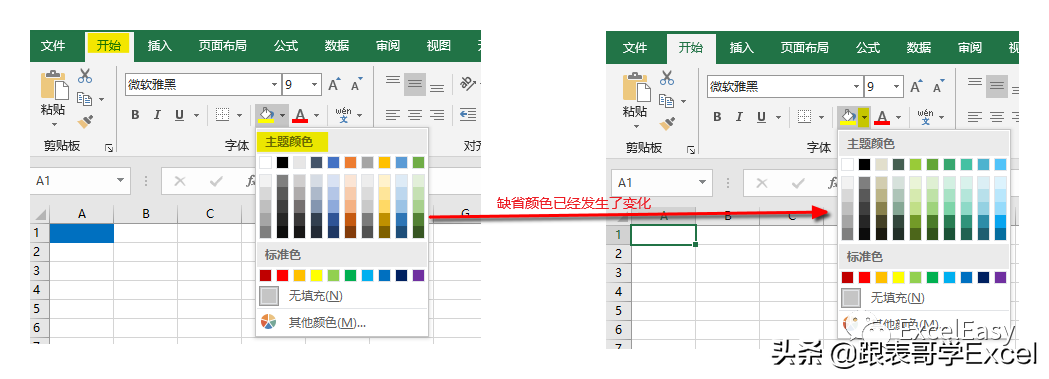Choose 无填充(N) in left Excel palette
Image resolution: width=1049 pixels, height=379 pixels.
(341, 295)
